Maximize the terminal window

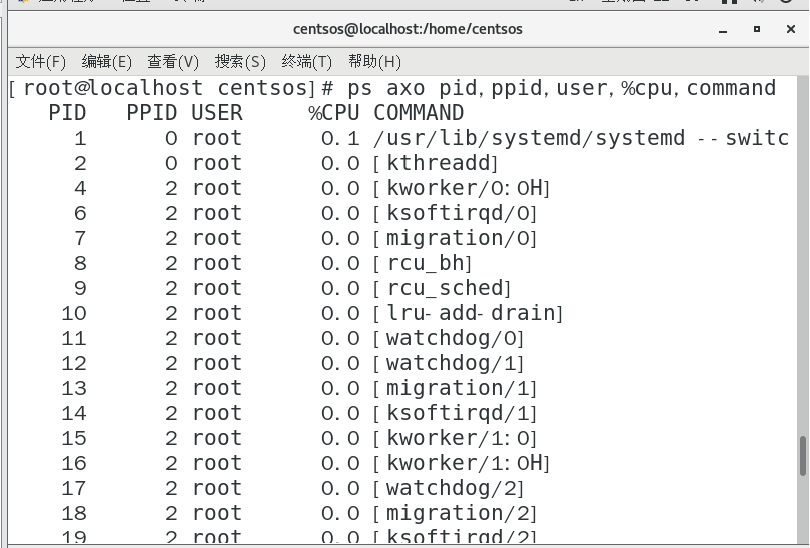click(757, 29)
